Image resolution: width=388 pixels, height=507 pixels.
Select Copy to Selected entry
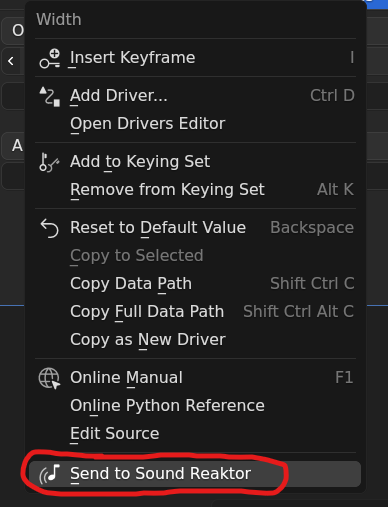click(x=195, y=256)
